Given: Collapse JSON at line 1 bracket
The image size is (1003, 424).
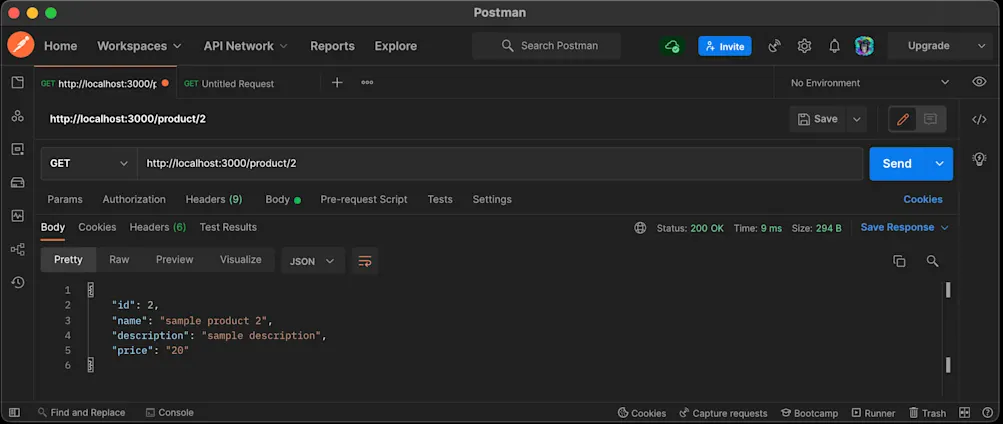Looking at the screenshot, I should (90, 290).
